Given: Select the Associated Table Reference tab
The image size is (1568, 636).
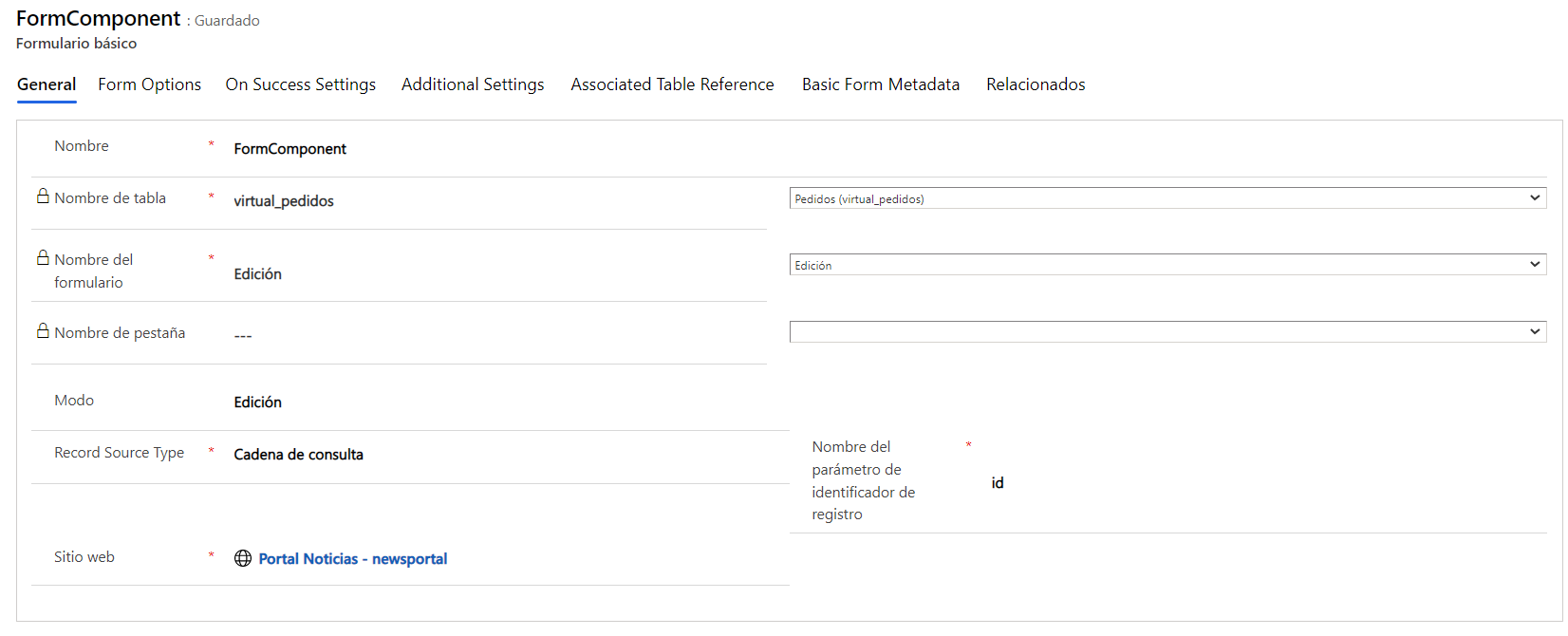Looking at the screenshot, I should tap(672, 84).
